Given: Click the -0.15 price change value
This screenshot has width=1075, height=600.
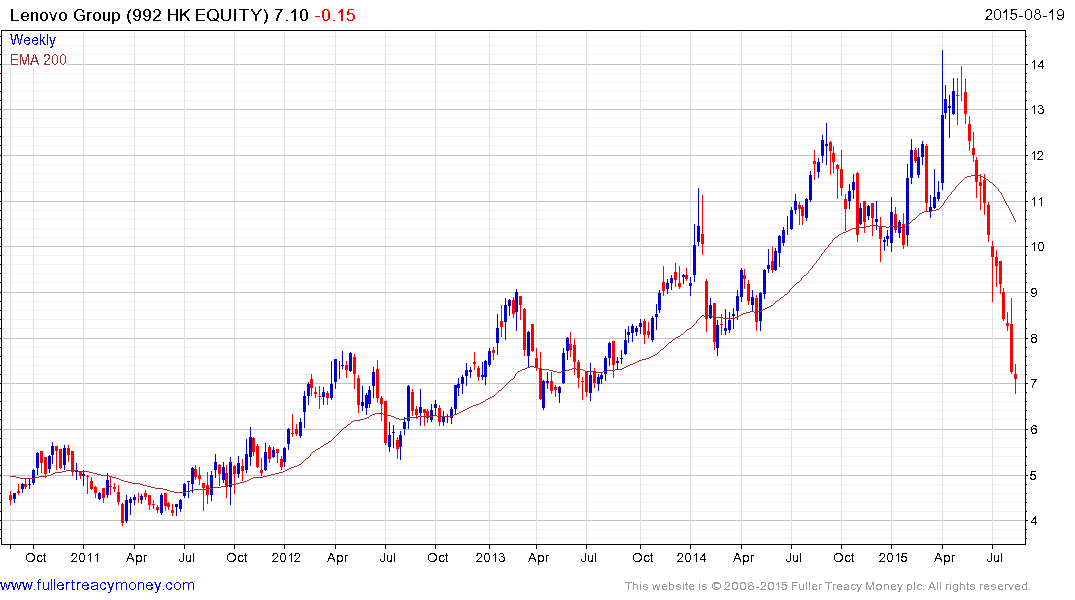Looking at the screenshot, I should 335,15.
